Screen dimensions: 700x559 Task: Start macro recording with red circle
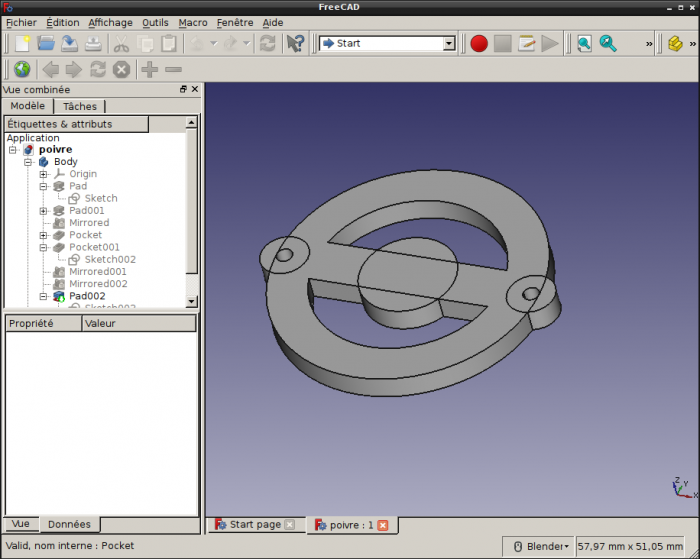click(479, 43)
